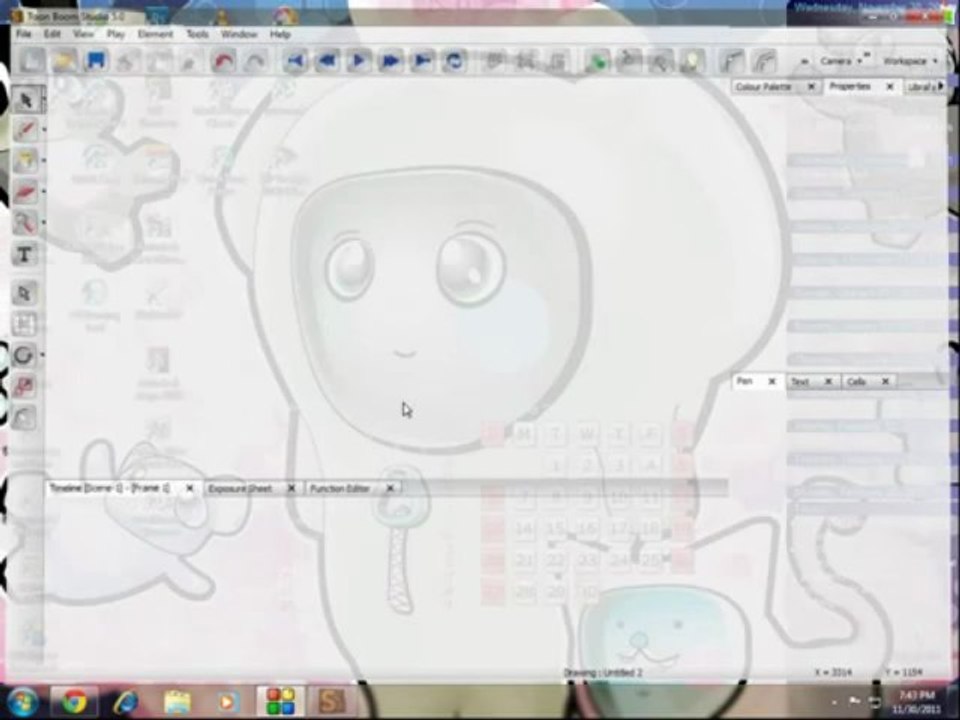
Task: Jump to the first frame
Action: tap(295, 61)
